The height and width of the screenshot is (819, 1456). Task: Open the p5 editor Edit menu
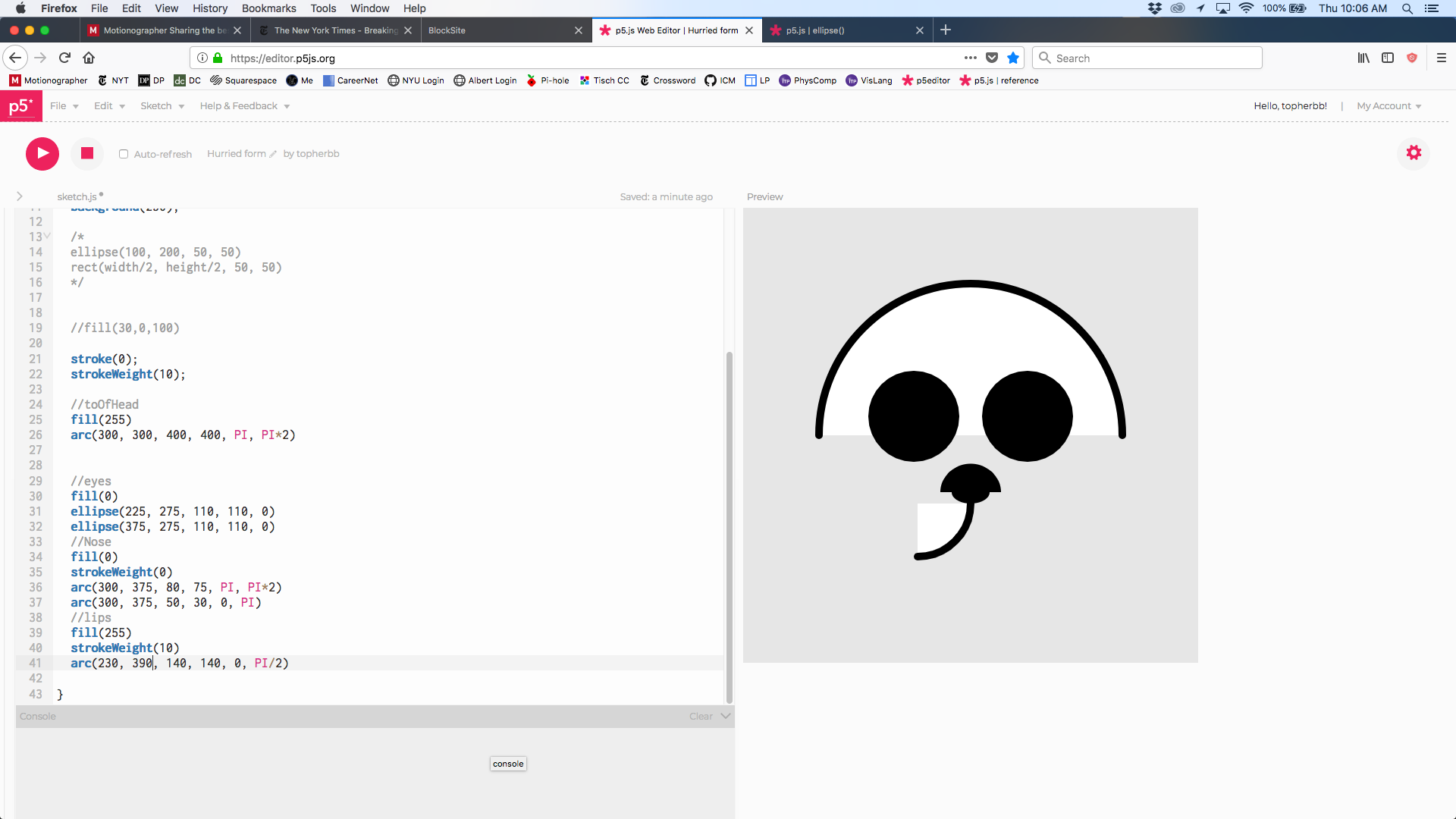click(x=109, y=106)
